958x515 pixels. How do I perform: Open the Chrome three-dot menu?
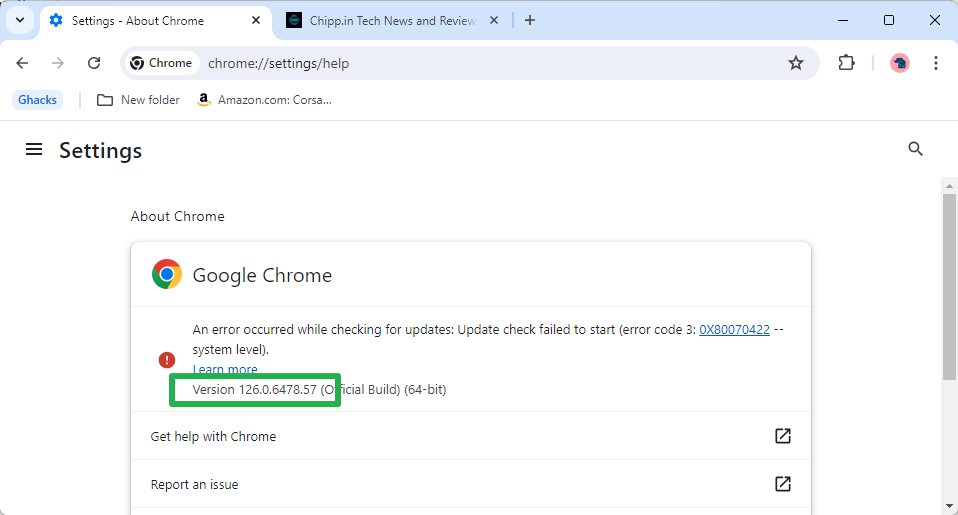pyautogui.click(x=935, y=63)
